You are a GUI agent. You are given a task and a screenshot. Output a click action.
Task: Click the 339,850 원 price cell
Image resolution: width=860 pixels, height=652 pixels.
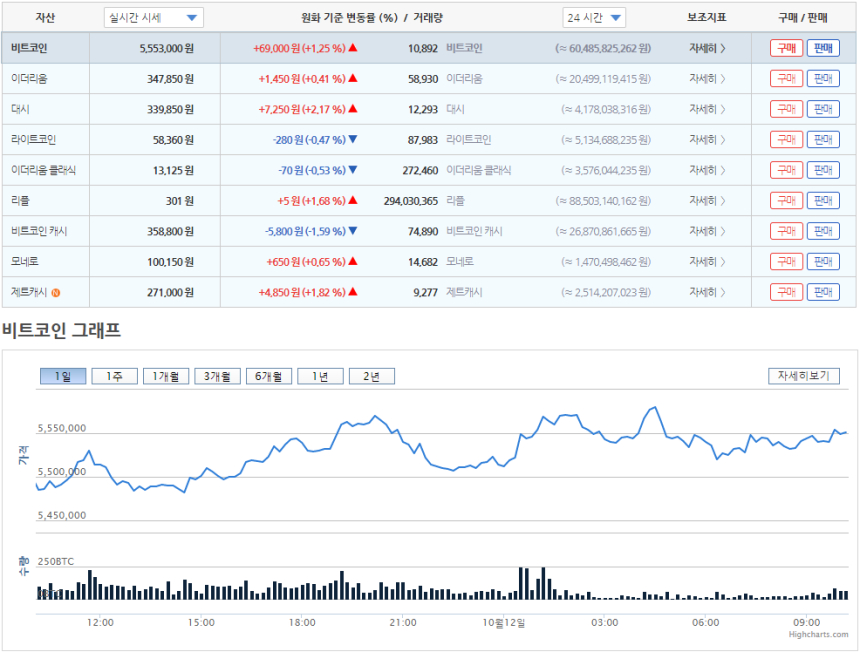click(170, 109)
